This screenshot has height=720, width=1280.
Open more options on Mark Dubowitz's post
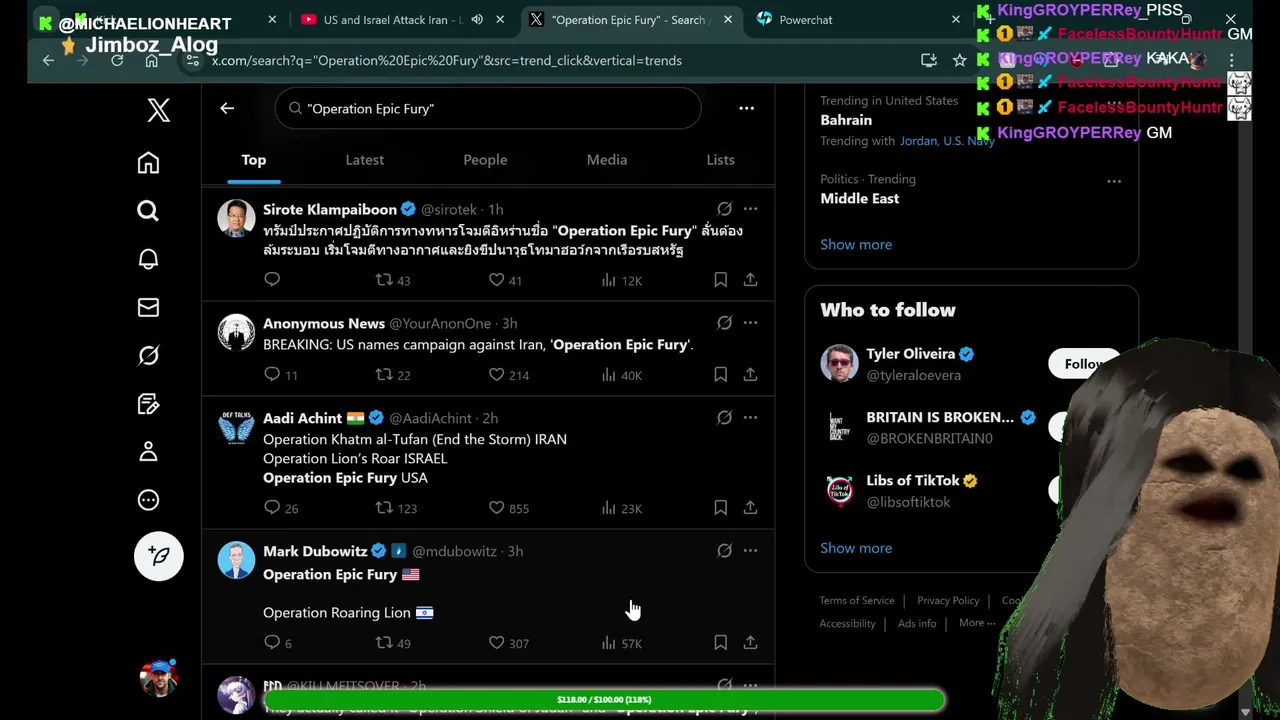(750, 550)
